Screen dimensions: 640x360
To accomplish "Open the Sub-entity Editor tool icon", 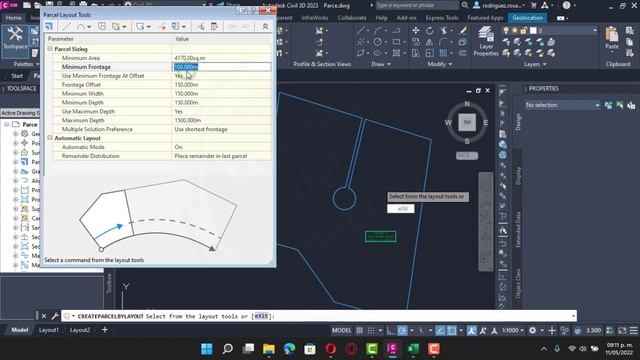I will pyautogui.click(x=214, y=27).
